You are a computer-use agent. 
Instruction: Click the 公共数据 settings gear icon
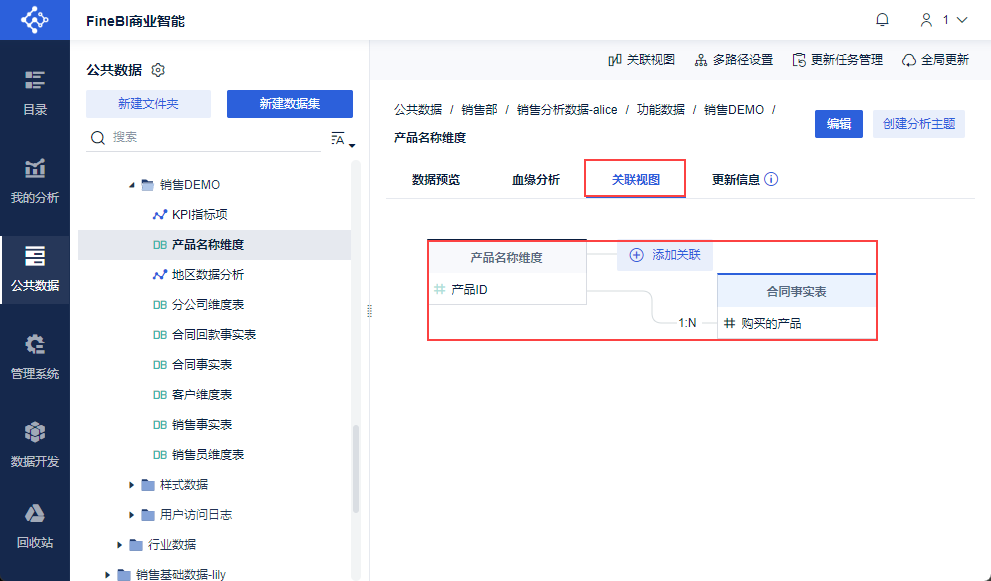(x=158, y=70)
